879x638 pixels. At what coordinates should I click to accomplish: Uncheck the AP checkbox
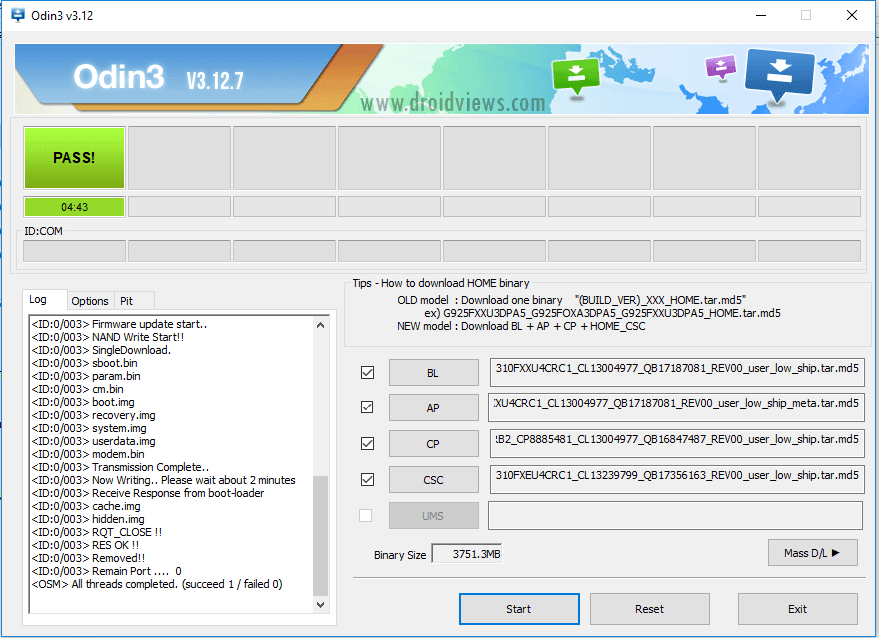click(367, 408)
